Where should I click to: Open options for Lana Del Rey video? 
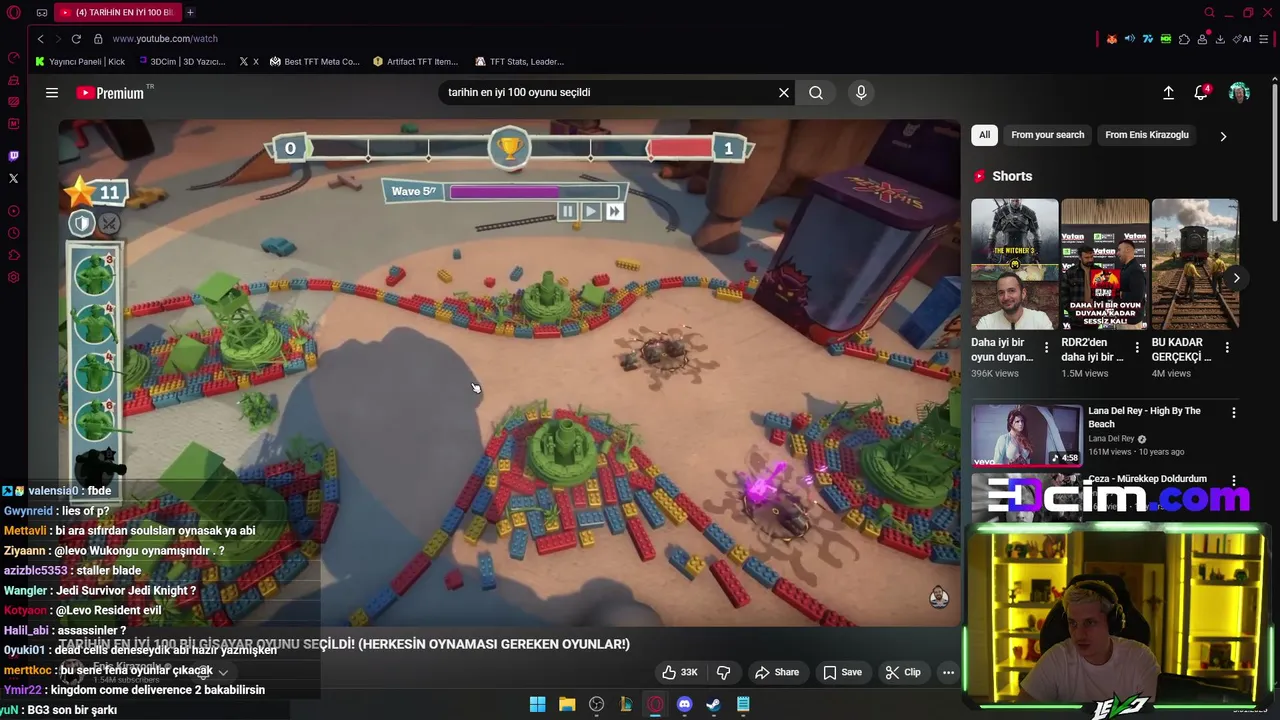tap(1233, 412)
